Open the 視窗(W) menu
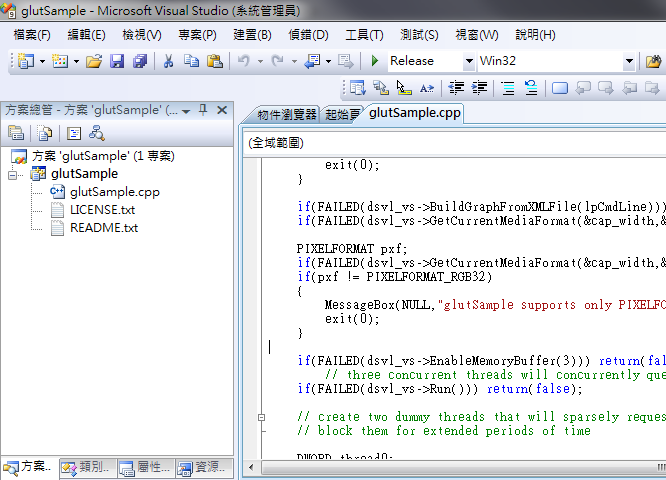666x480 pixels. [477, 35]
